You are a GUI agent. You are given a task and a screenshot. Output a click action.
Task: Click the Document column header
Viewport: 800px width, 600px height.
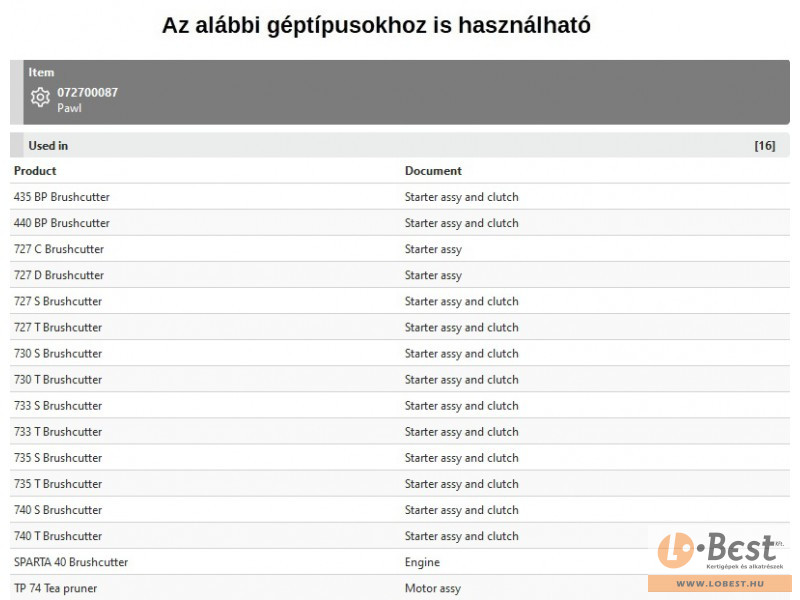[x=433, y=171]
